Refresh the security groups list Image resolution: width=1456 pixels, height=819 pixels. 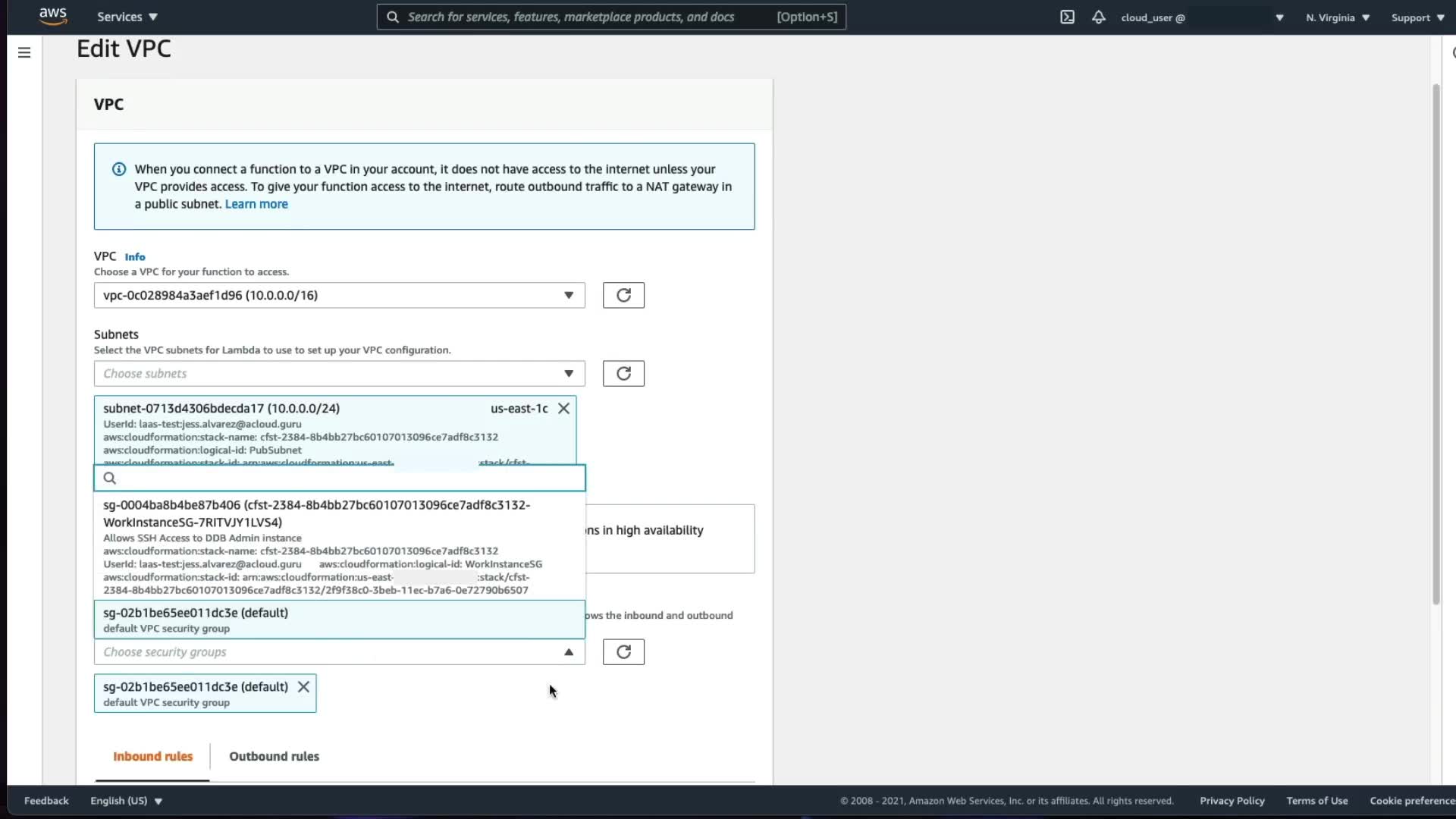click(x=623, y=651)
